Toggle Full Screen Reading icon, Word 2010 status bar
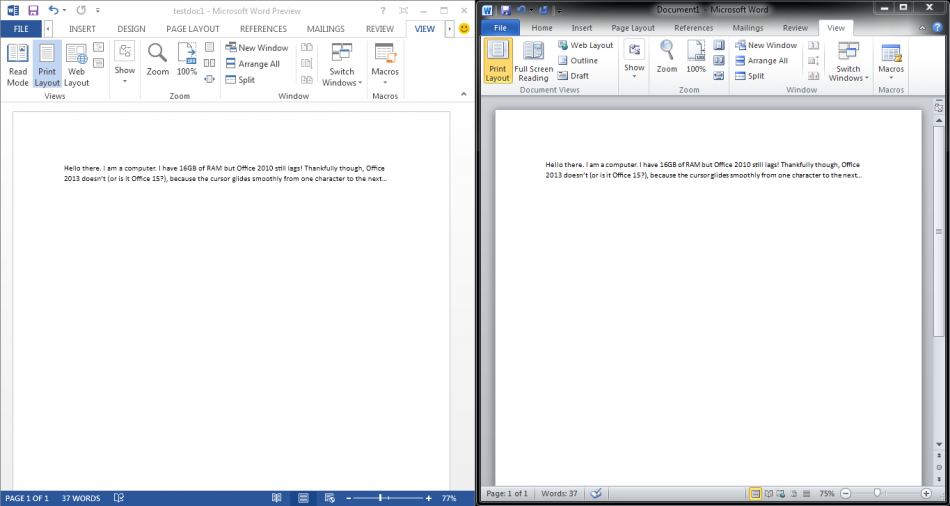Viewport: 950px width, 506px height. [x=769, y=494]
